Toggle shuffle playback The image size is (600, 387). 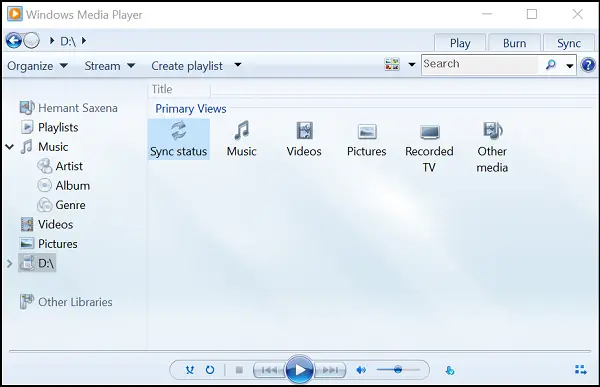click(189, 370)
